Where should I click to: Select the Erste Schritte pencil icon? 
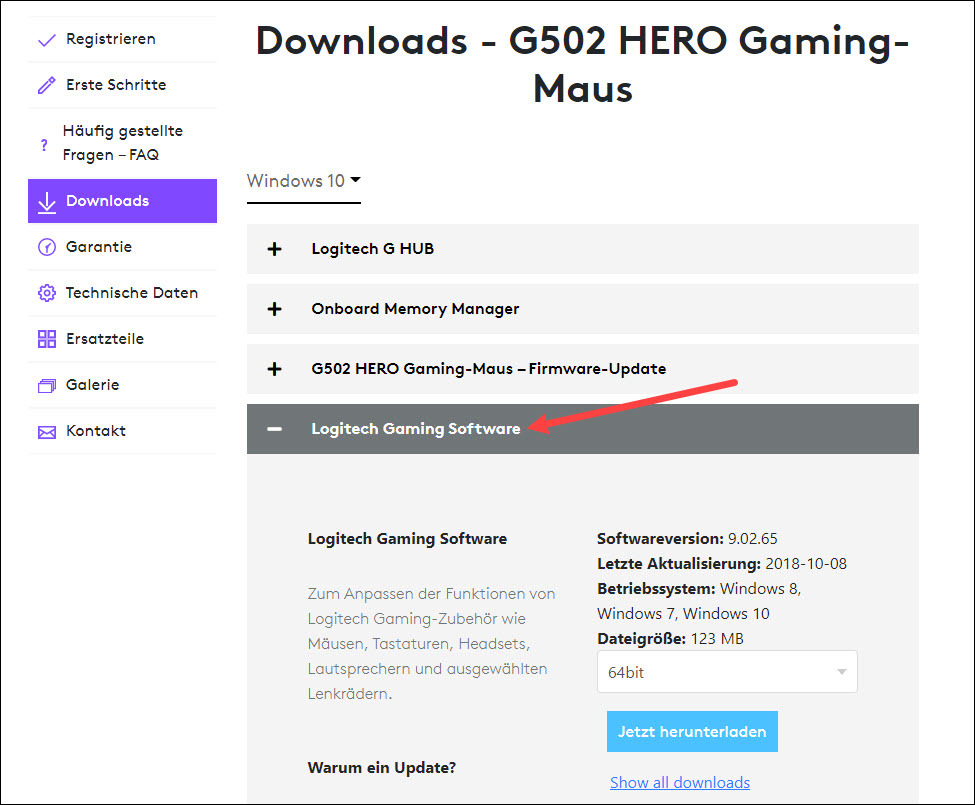point(45,85)
